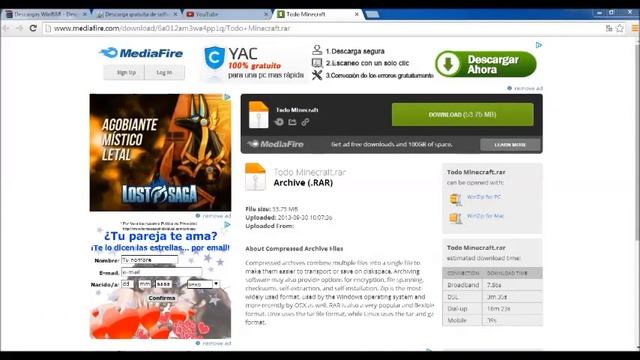640x360 pixels.
Task: Click the dd day field in ad
Action: pos(127,284)
